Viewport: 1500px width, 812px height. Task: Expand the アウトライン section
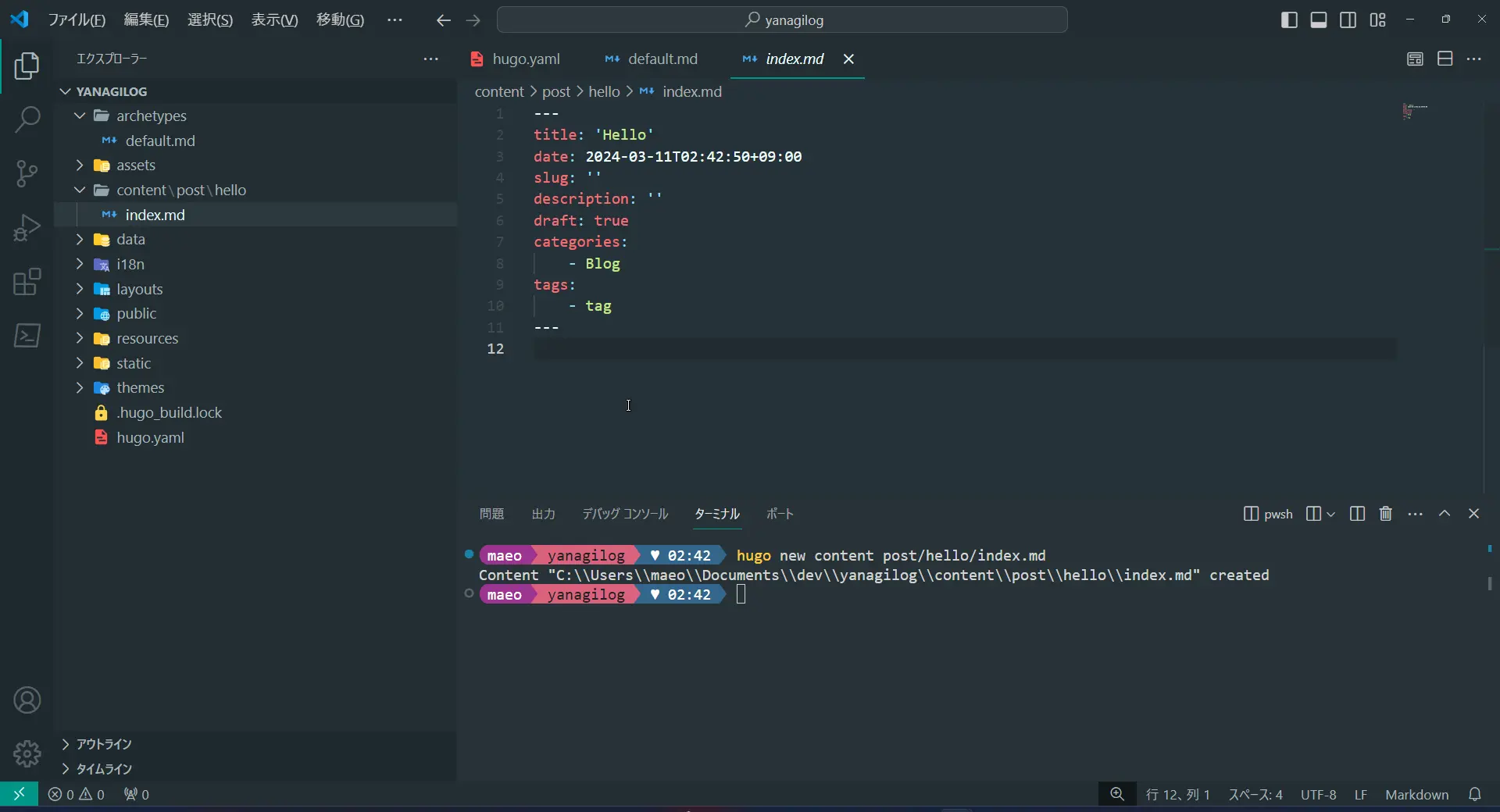coord(104,744)
